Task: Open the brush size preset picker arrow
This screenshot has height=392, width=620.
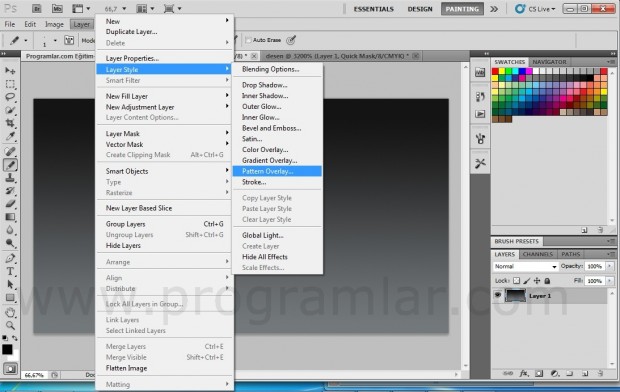Action: (x=55, y=40)
